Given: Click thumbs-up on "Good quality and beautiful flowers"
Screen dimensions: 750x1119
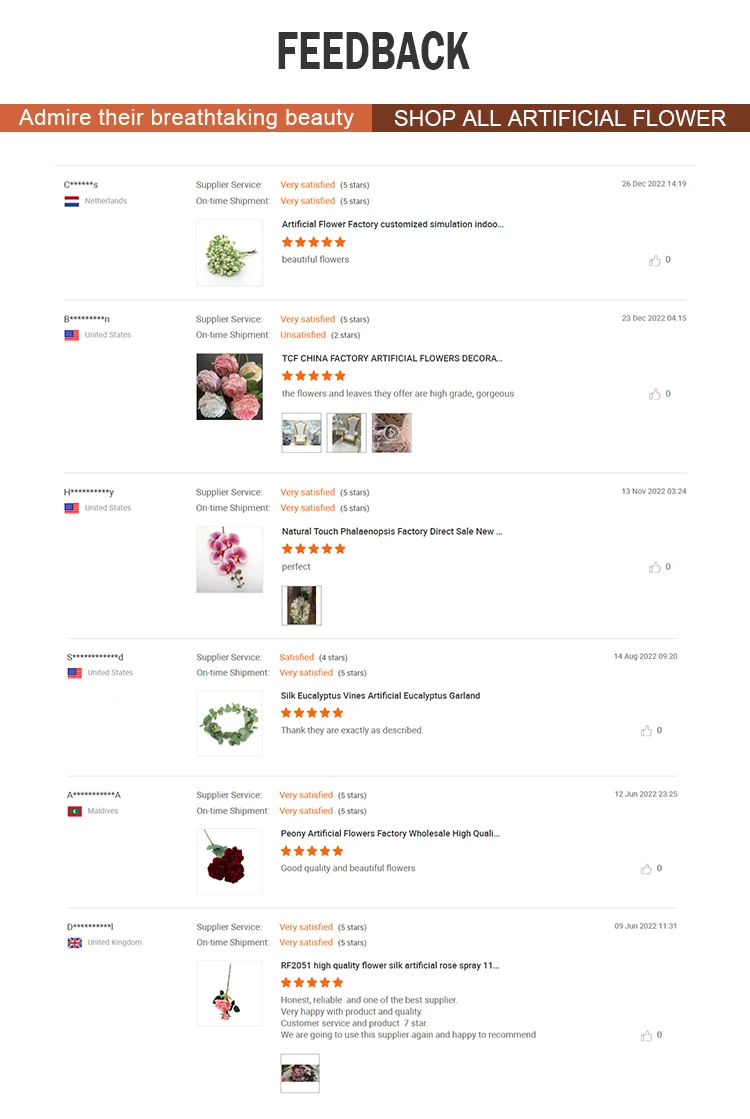Looking at the screenshot, I should tap(647, 869).
